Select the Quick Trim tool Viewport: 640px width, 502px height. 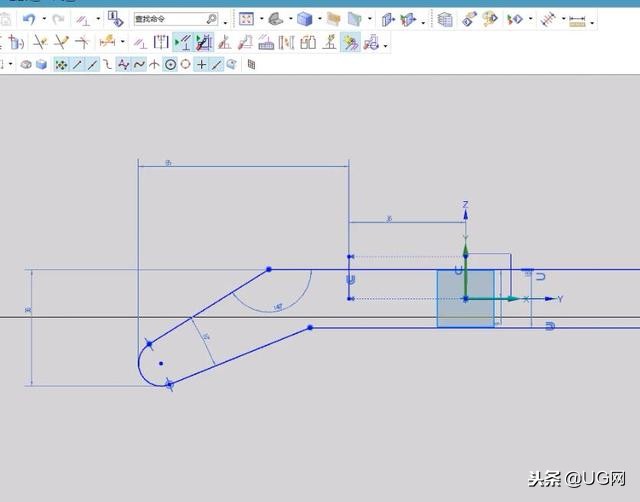coord(40,42)
